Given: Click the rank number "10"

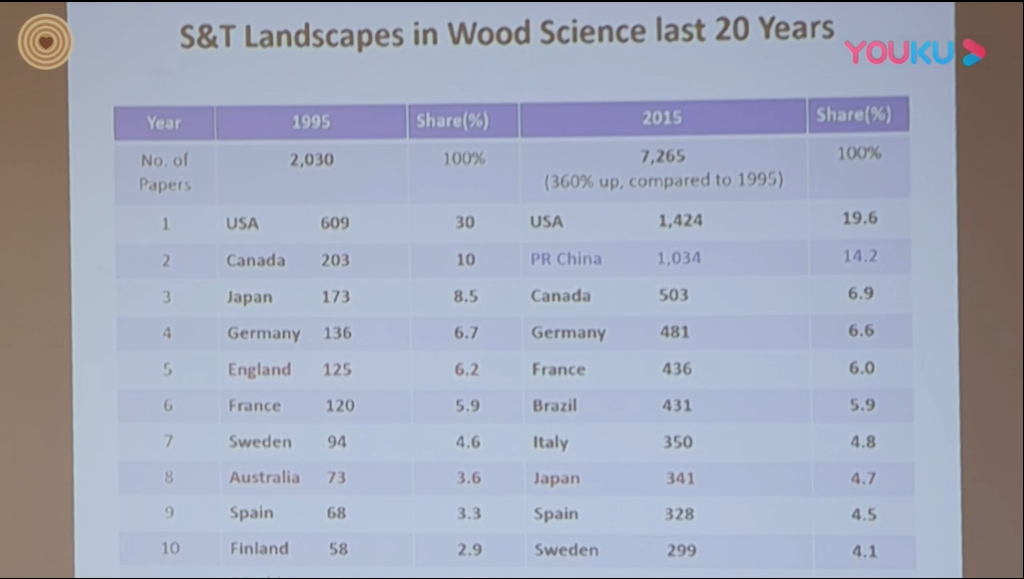Looking at the screenshot, I should click(x=170, y=548).
